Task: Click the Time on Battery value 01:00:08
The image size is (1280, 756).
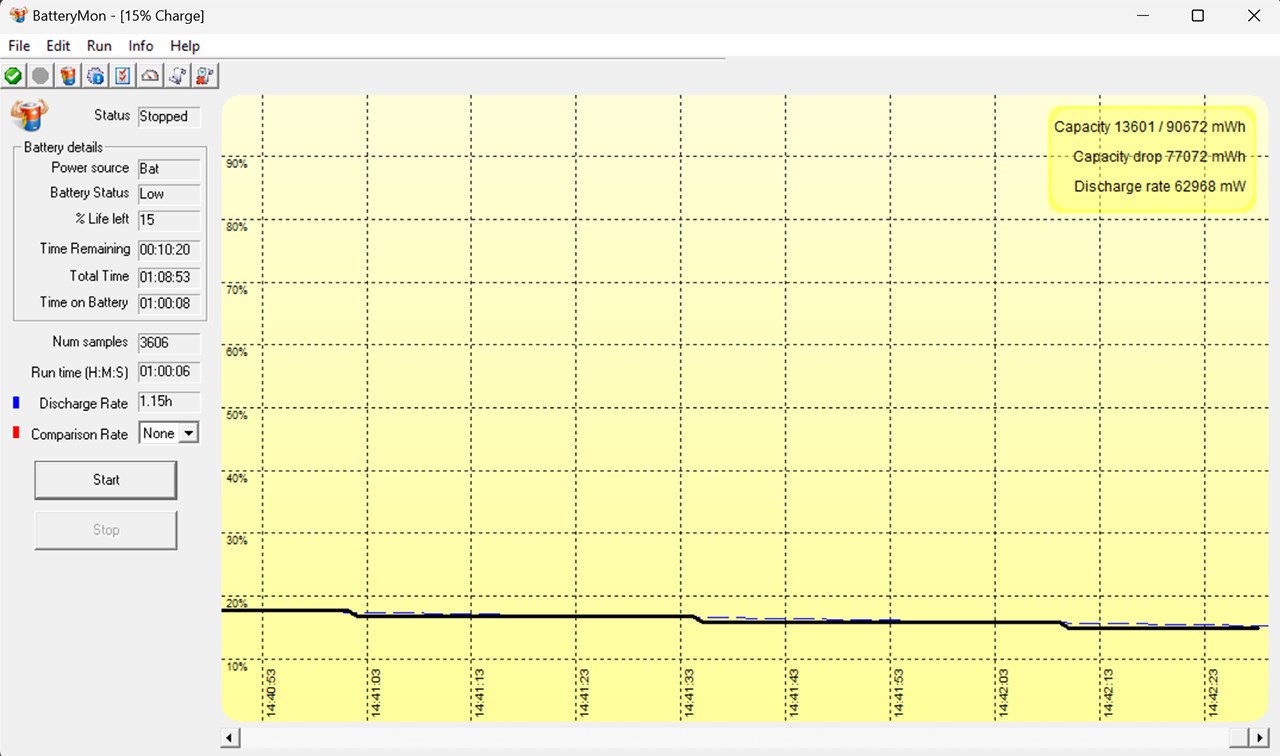Action: [x=169, y=303]
